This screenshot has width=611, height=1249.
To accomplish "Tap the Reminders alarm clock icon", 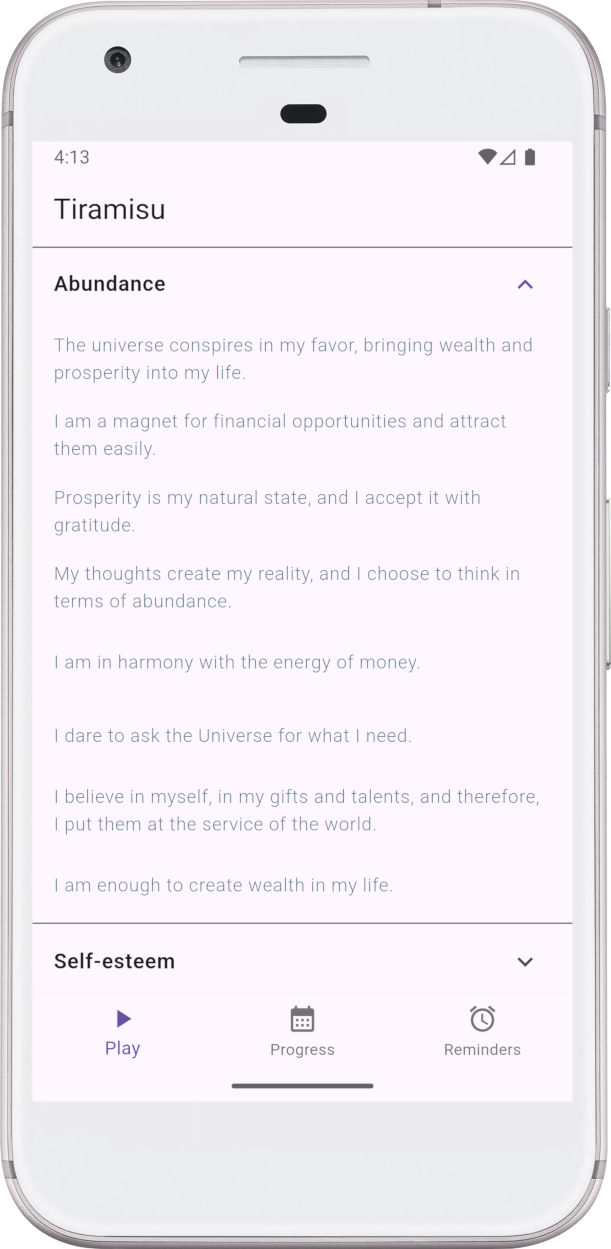I will [x=482, y=1019].
